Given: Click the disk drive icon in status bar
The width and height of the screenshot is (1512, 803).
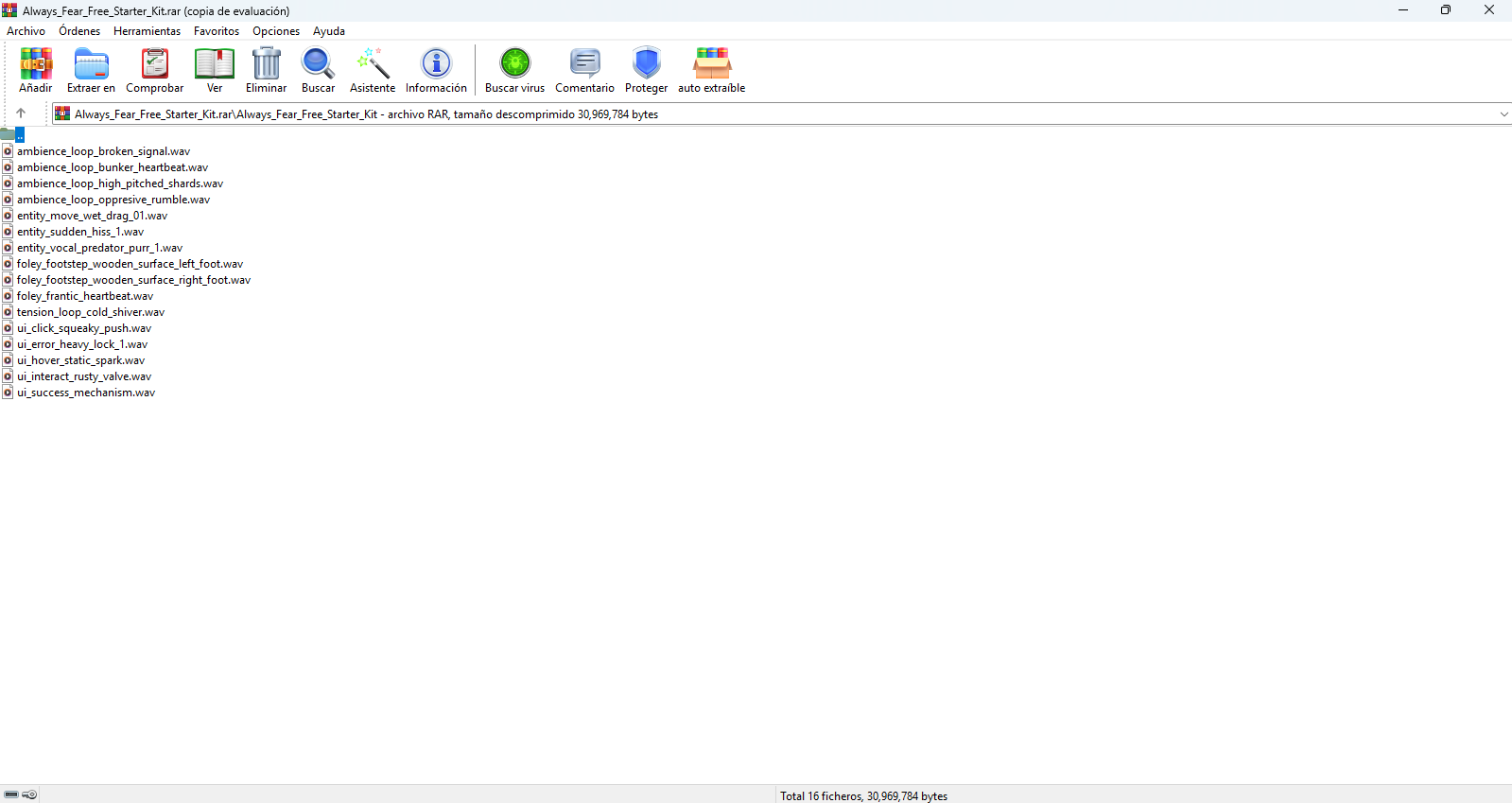Looking at the screenshot, I should tap(11, 794).
